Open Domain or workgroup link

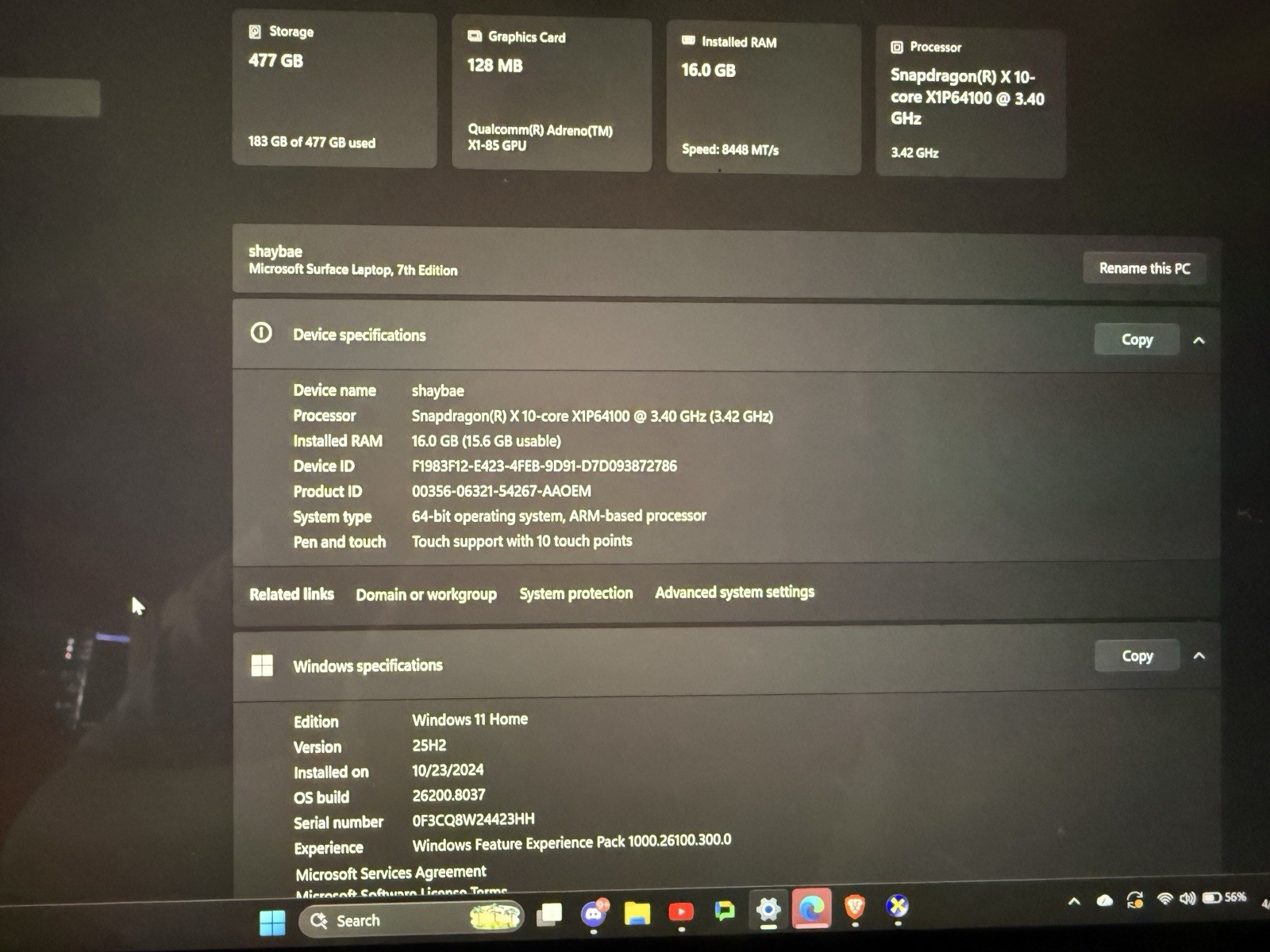point(426,594)
